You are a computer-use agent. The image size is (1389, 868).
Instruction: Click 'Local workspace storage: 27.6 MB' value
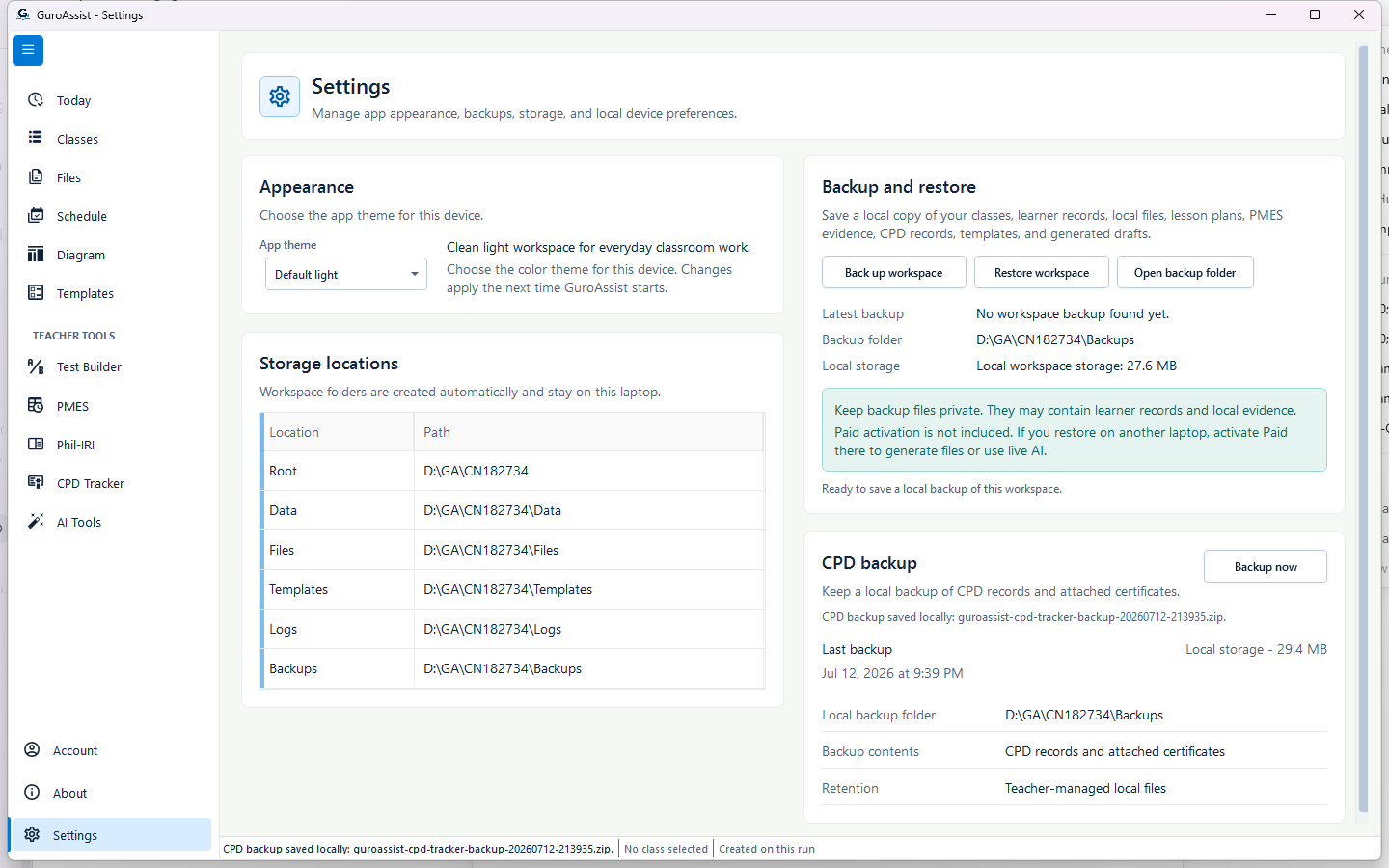[1076, 366]
